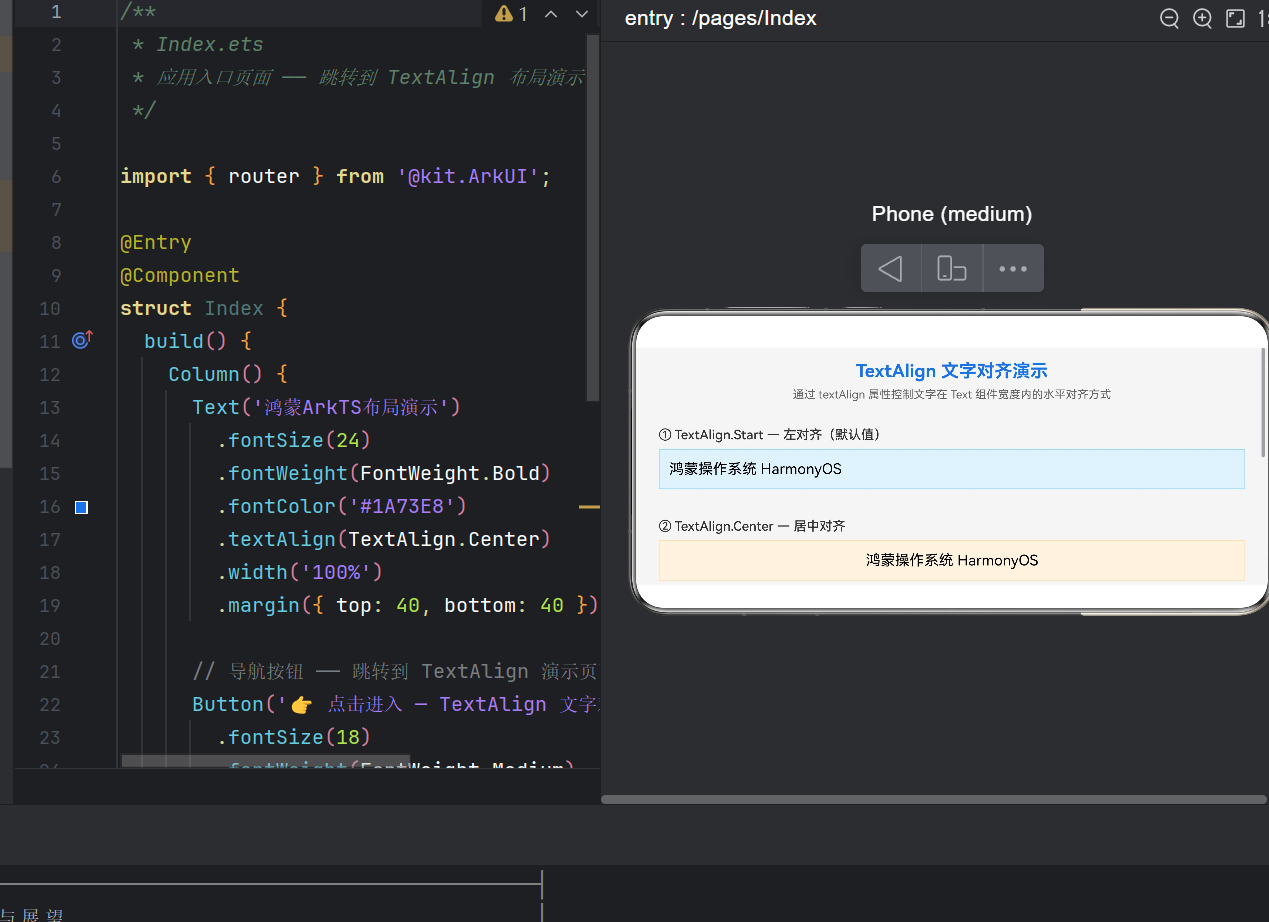Click the '② TextAlign.Center — 居中对齐' label
This screenshot has height=922, width=1269.
click(x=752, y=526)
